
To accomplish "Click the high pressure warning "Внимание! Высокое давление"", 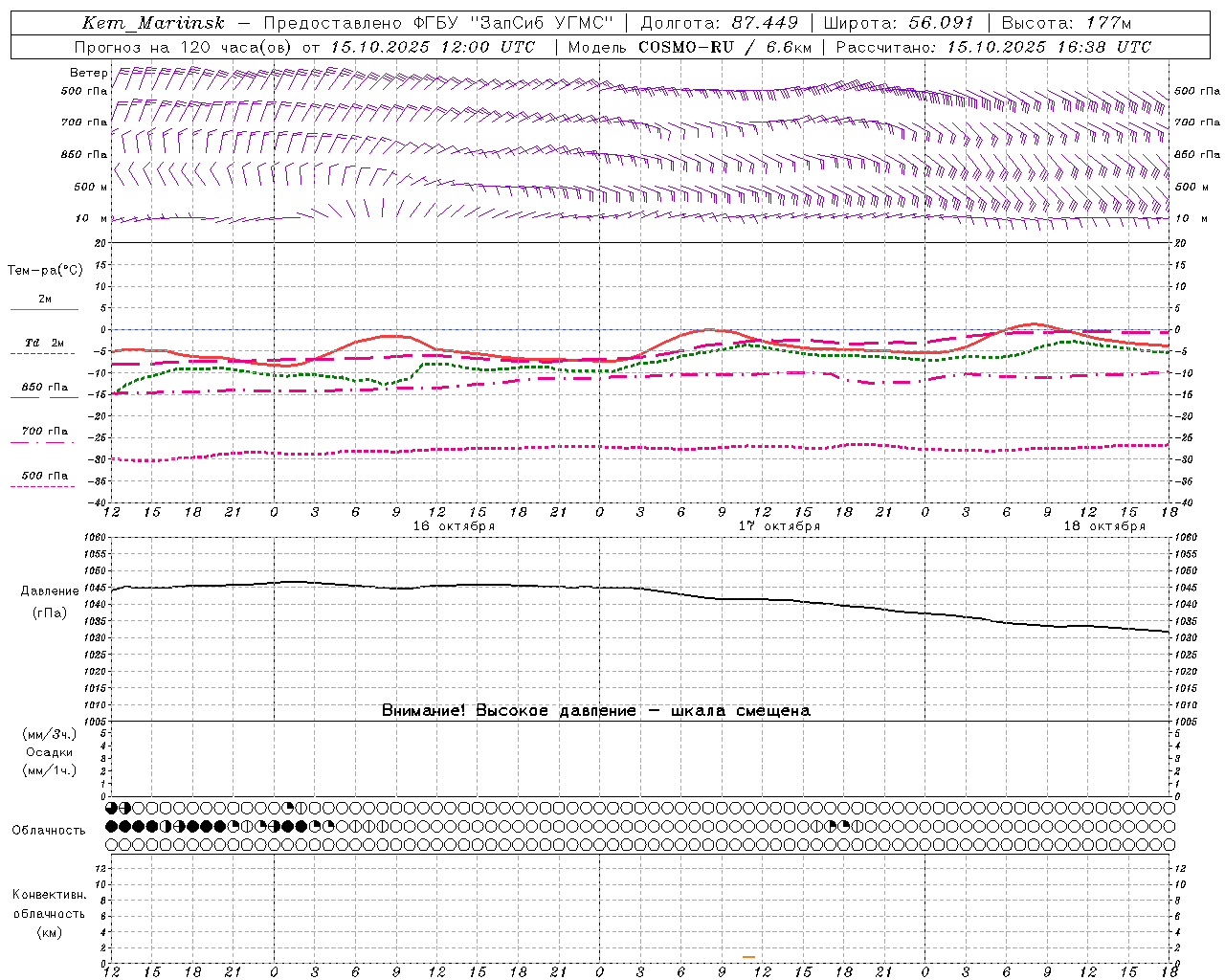I will 508,711.
